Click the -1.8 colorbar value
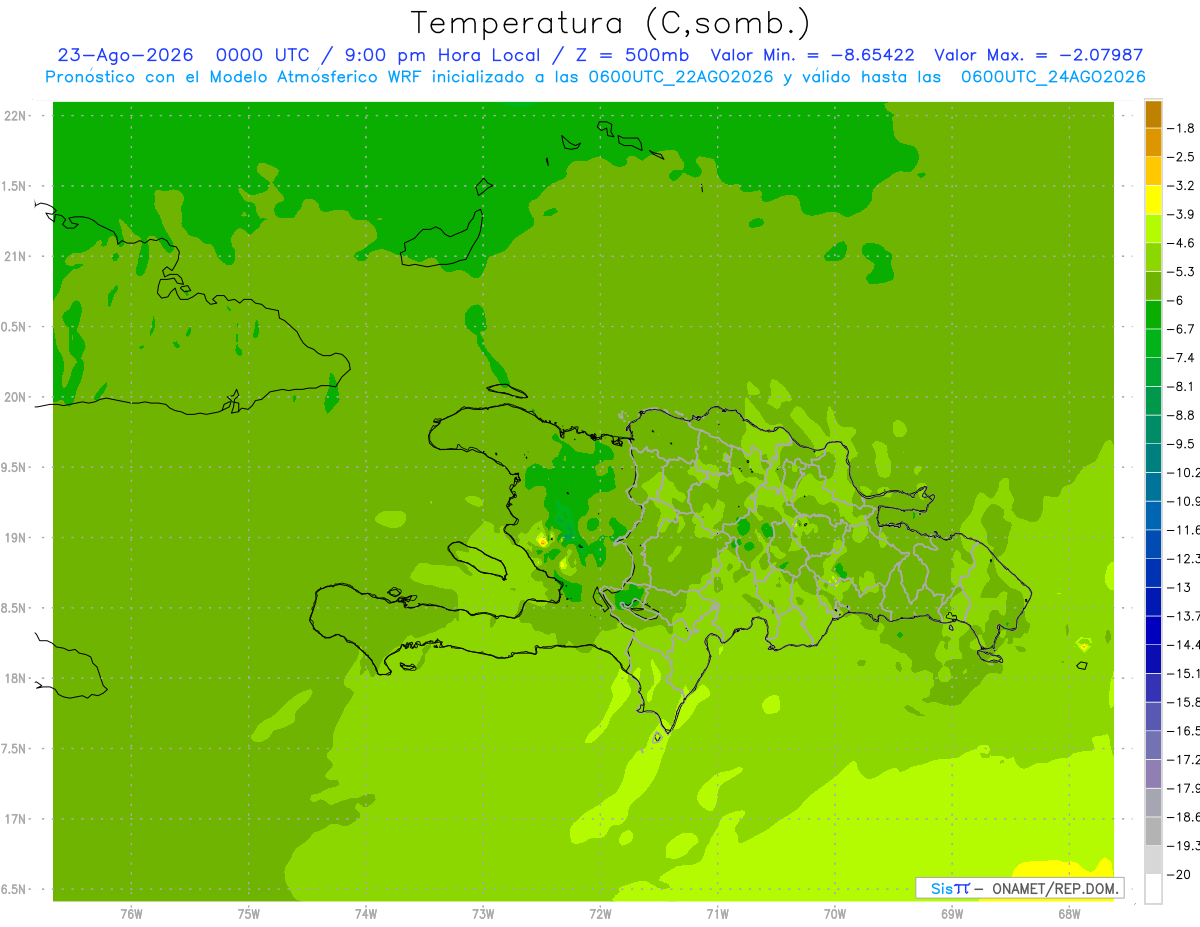This screenshot has height=927, width=1200. coord(1180,128)
